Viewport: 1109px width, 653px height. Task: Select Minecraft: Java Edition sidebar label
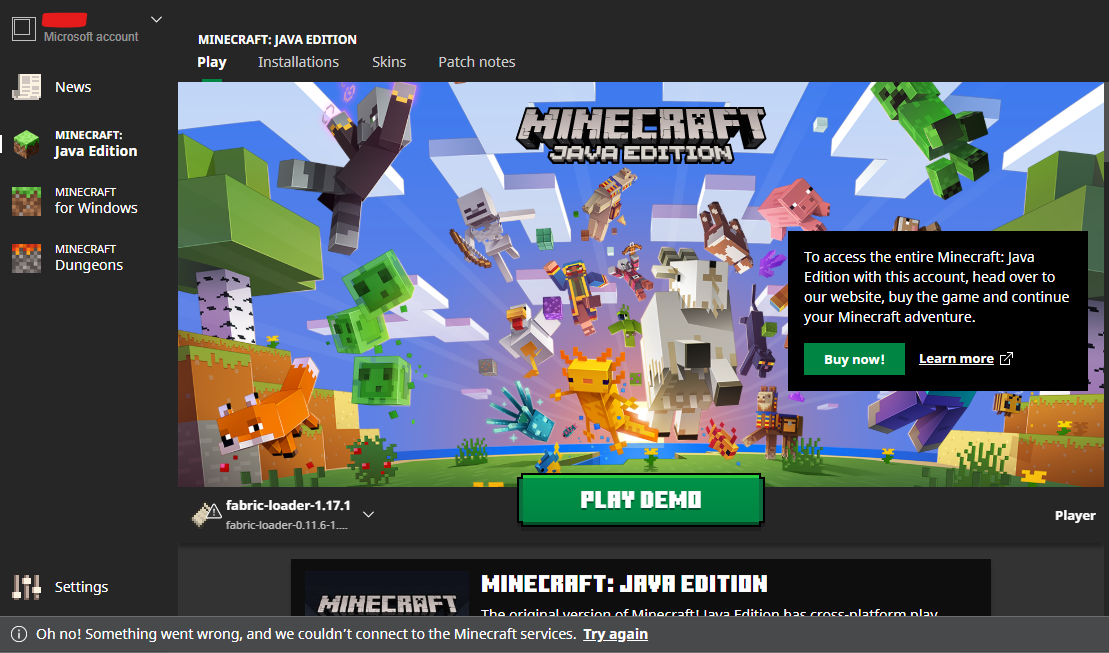96,144
